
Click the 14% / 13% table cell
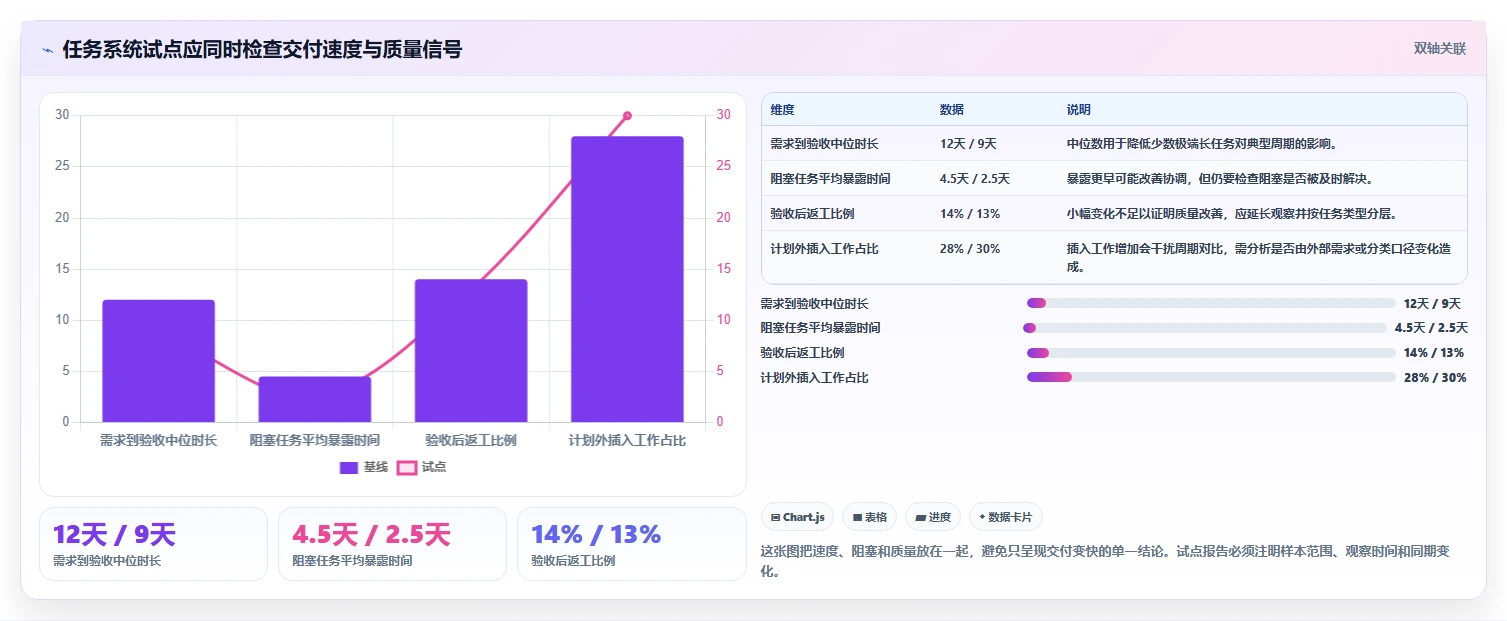tap(970, 214)
